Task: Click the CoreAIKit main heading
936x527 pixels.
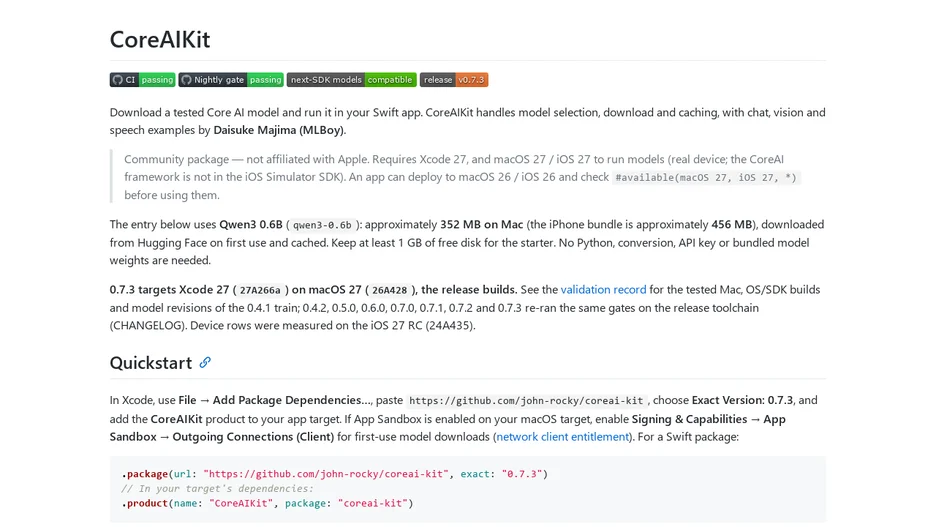Action: point(159,39)
